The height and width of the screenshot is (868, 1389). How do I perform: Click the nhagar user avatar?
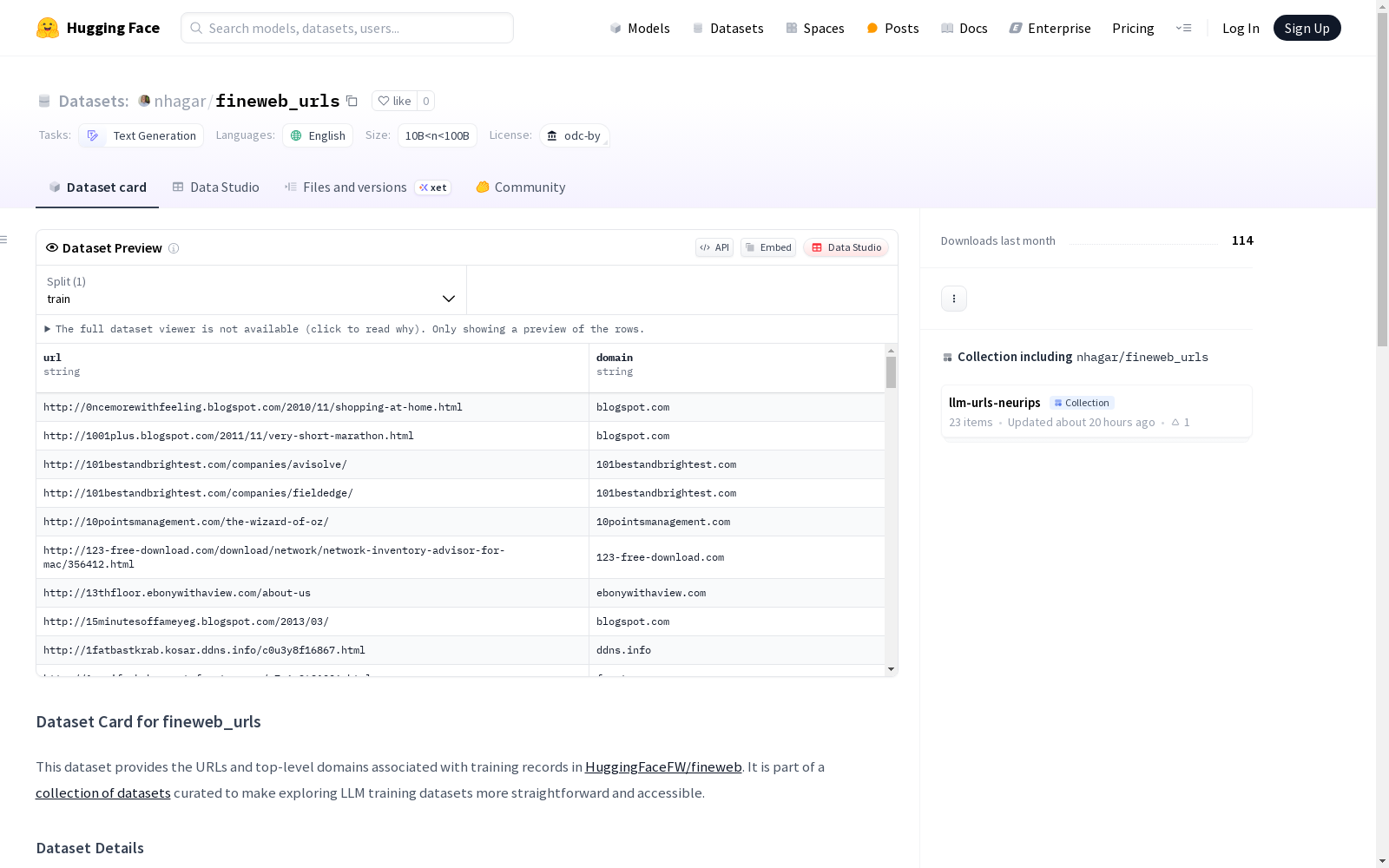(144, 101)
